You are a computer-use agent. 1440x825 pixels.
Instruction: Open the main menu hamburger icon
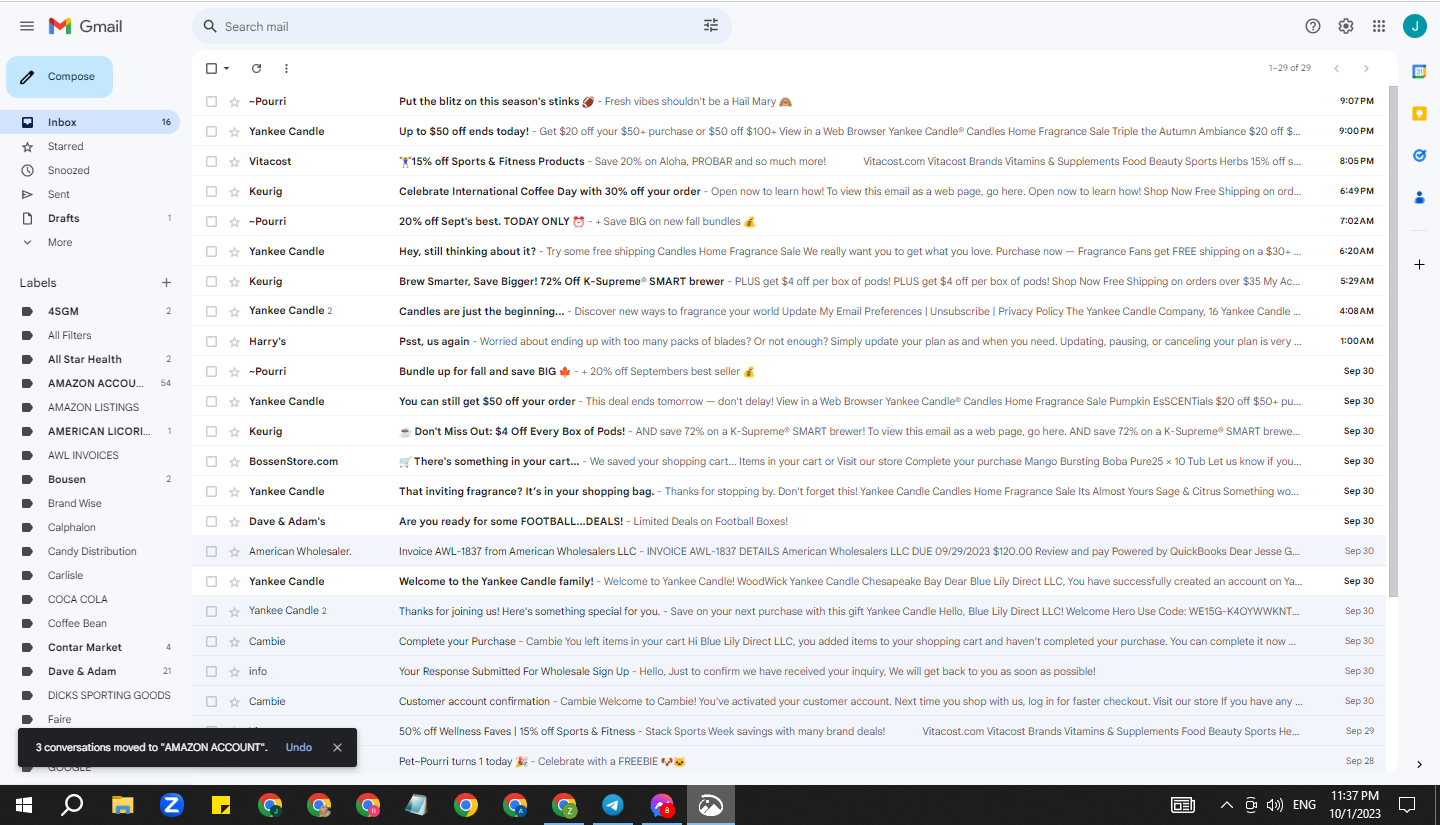pyautogui.click(x=27, y=26)
